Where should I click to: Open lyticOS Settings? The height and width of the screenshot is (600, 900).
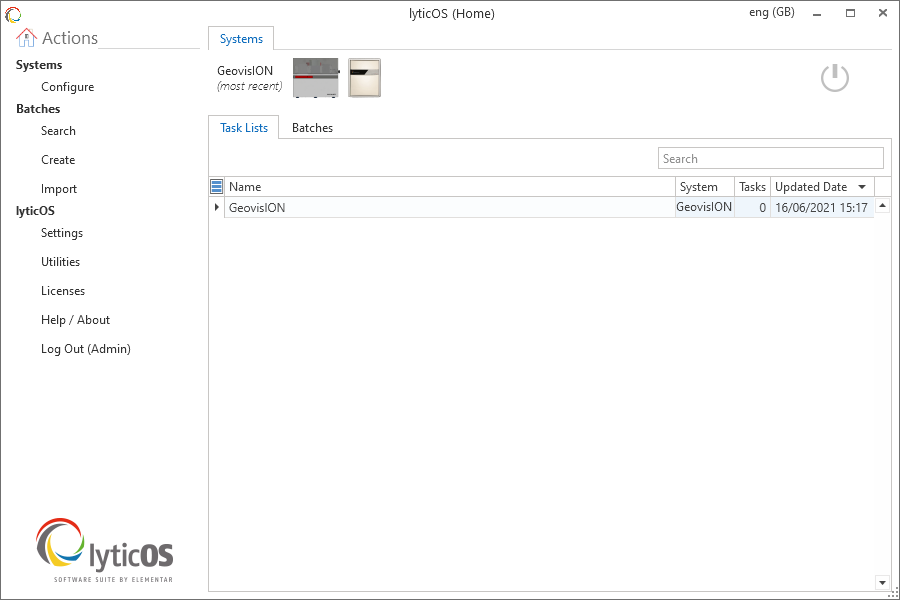[62, 233]
